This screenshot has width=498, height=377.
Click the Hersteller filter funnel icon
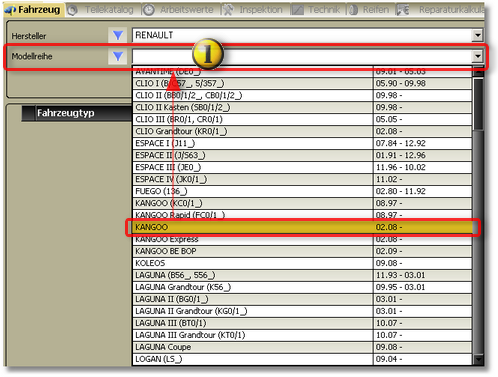tap(118, 35)
